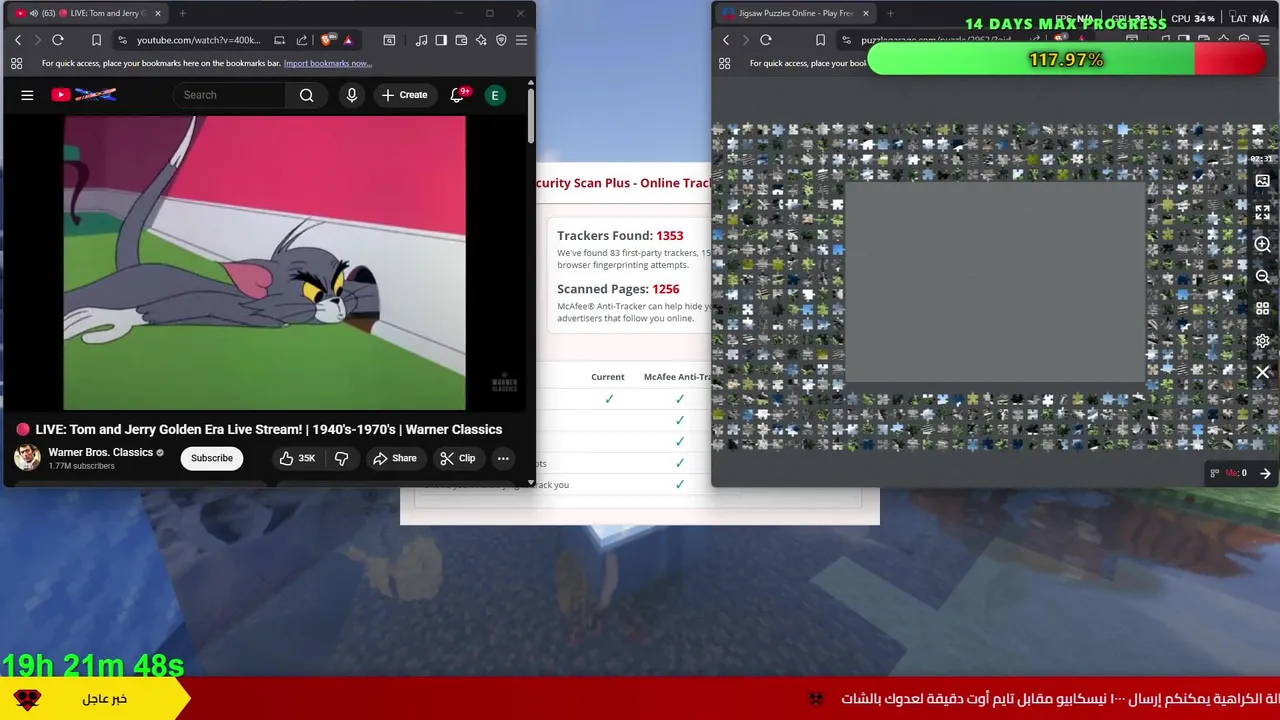This screenshot has width=1280, height=720.
Task: Click the Warner Bros. Classics channel avatar
Action: [27, 458]
